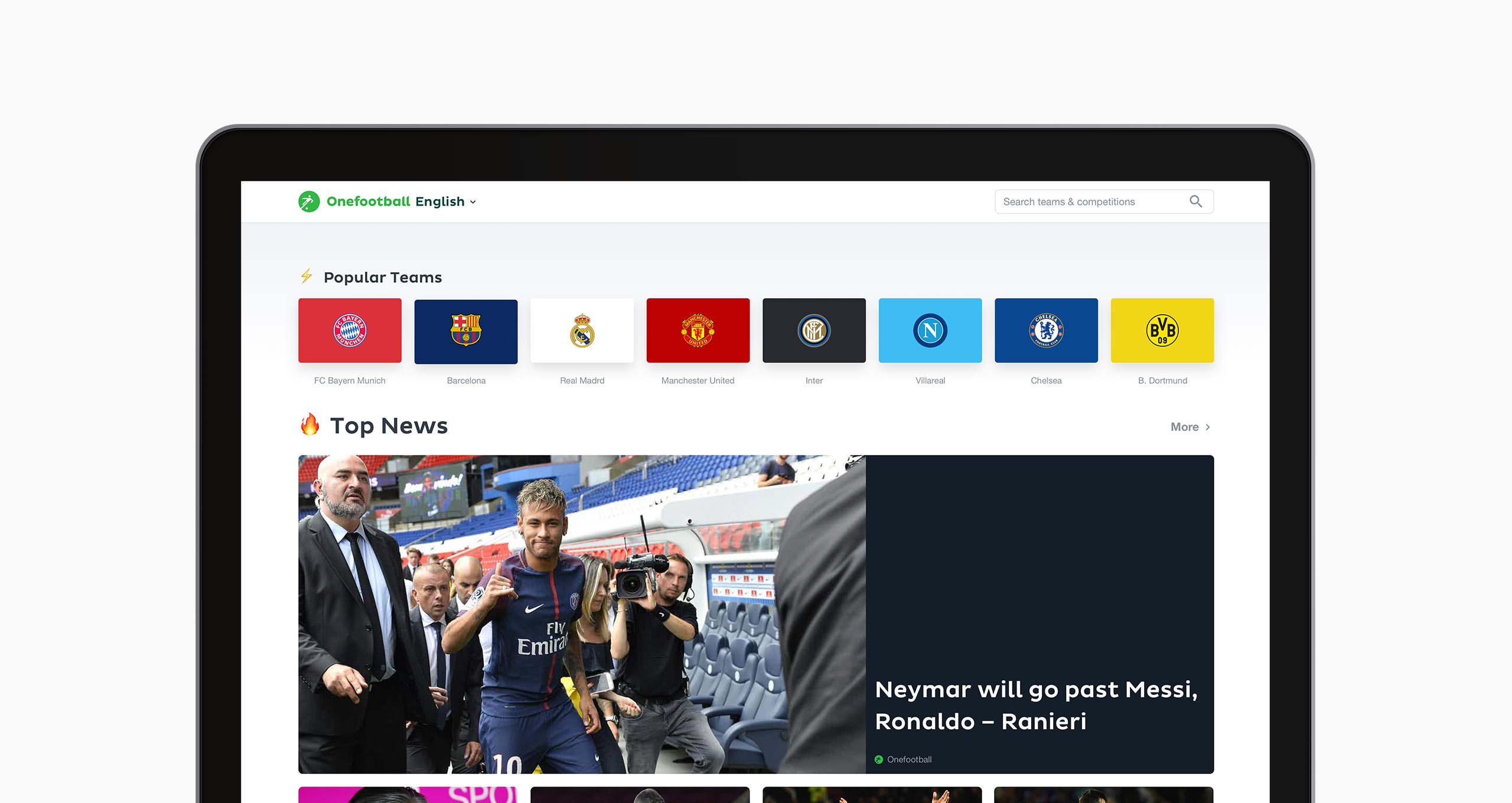The width and height of the screenshot is (1512, 803).
Task: Click the fire Top News icon
Action: point(309,424)
